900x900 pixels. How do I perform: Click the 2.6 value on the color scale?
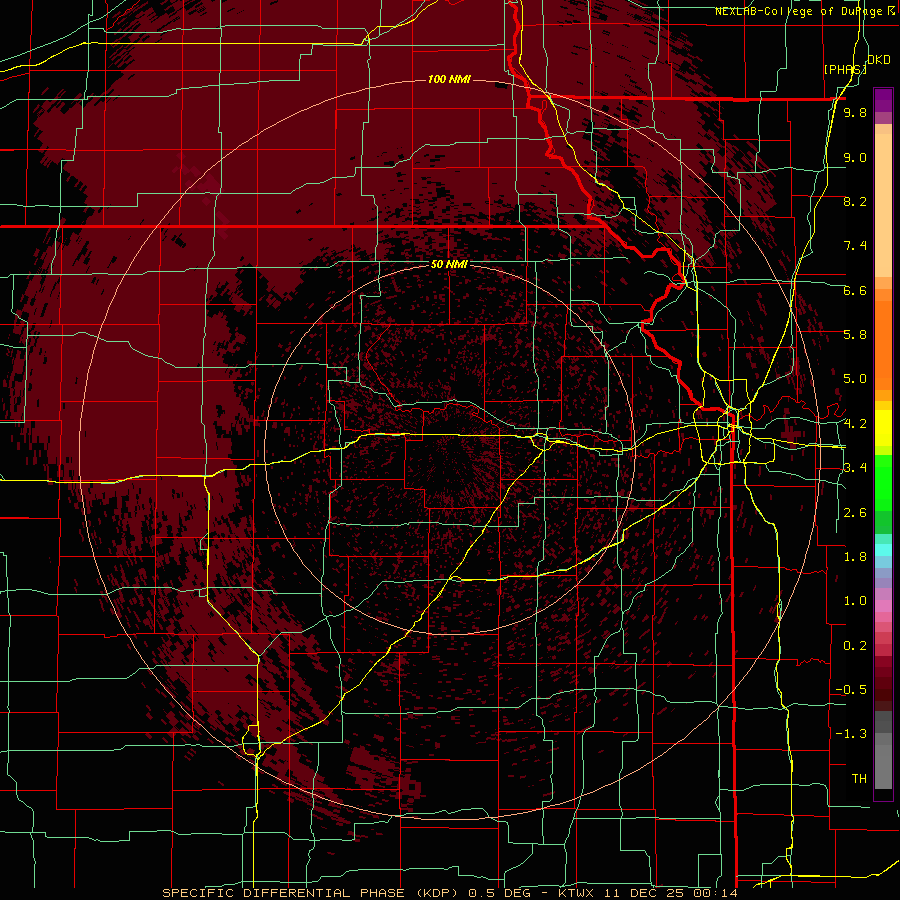855,513
